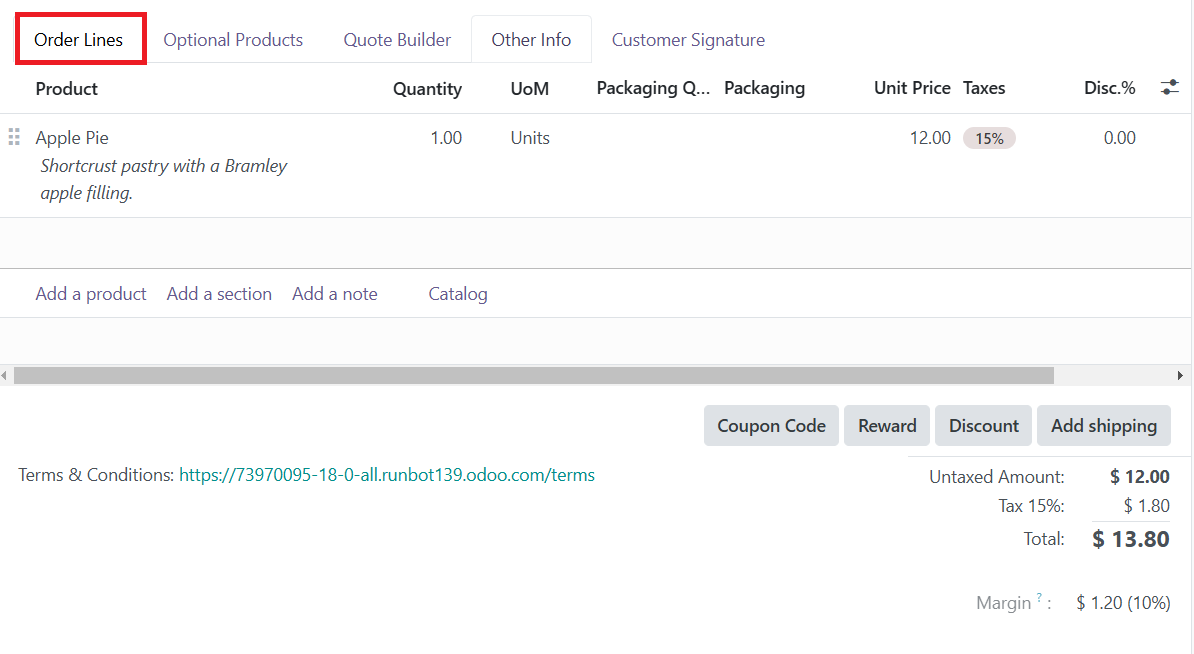
Task: Open the Terms & Conditions URL
Action: click(387, 475)
